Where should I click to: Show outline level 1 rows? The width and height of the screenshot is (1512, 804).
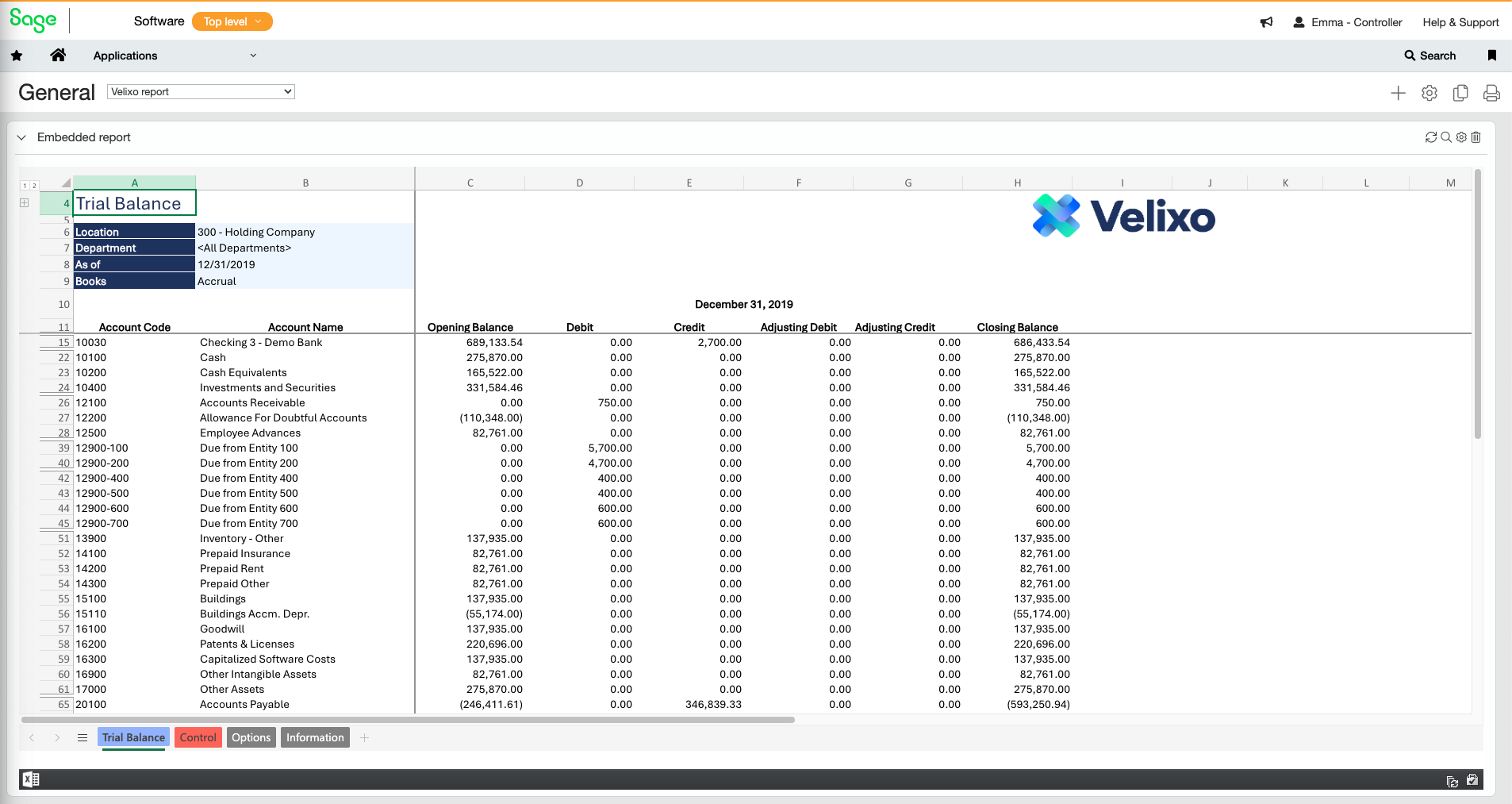coord(25,186)
